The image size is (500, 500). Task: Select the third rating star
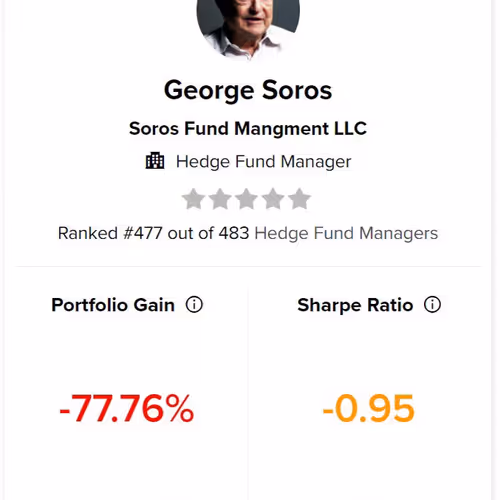pyautogui.click(x=246, y=199)
